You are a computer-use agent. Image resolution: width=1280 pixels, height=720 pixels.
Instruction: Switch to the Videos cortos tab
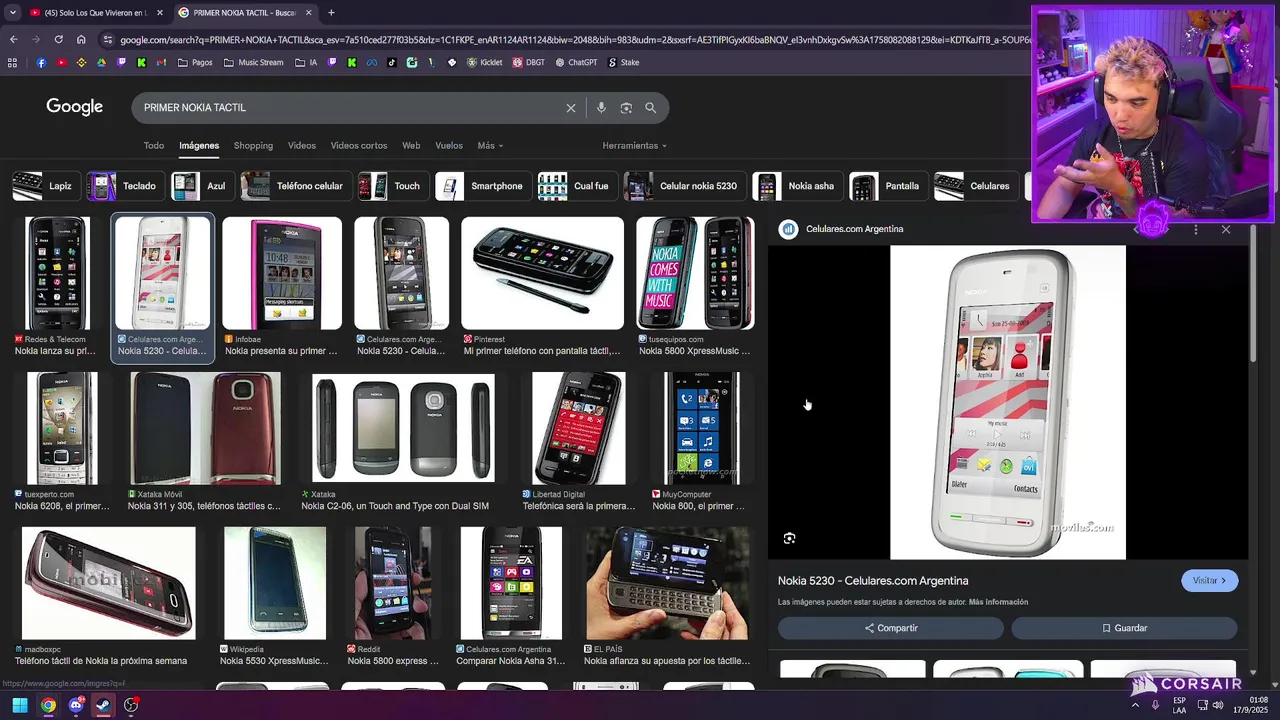[359, 146]
